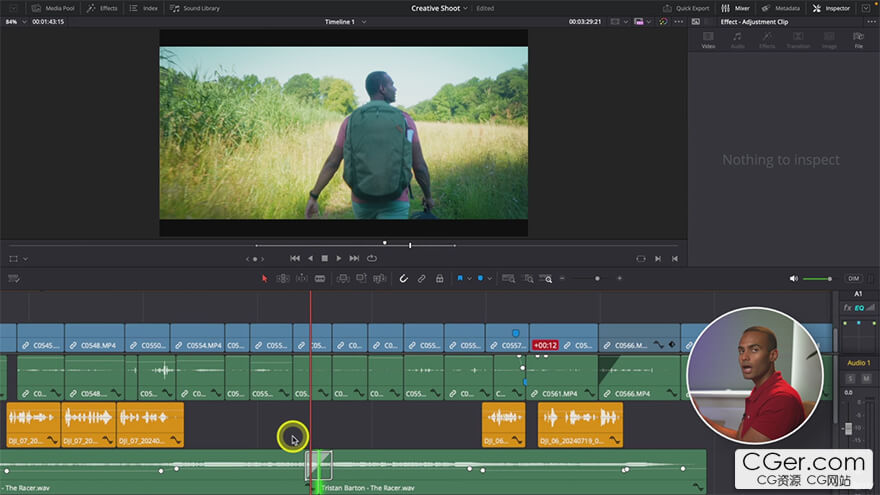Toggle the Mixer panel
The width and height of the screenshot is (880, 495).
(735, 8)
